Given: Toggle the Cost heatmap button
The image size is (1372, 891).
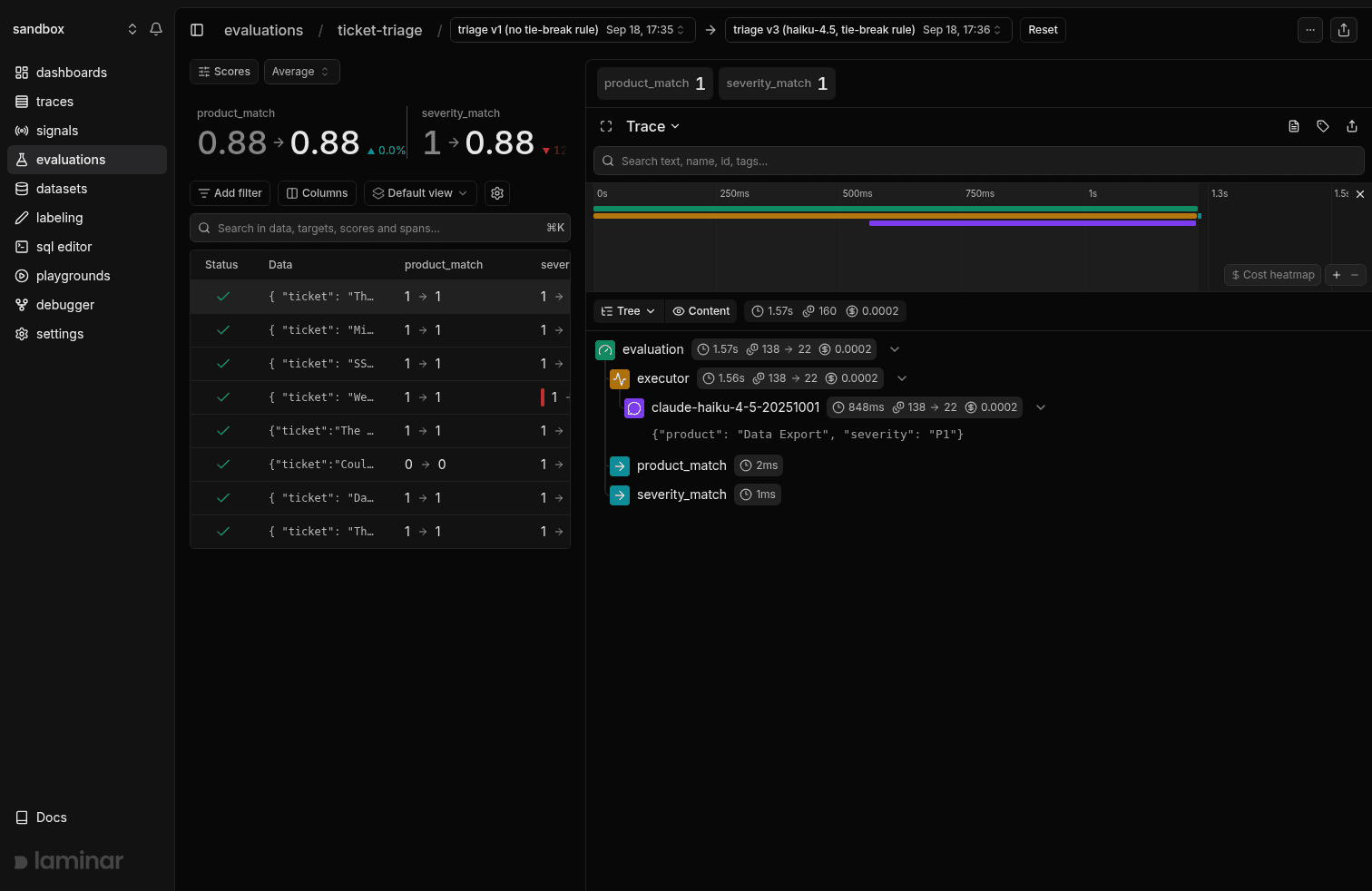Looking at the screenshot, I should coord(1273,275).
